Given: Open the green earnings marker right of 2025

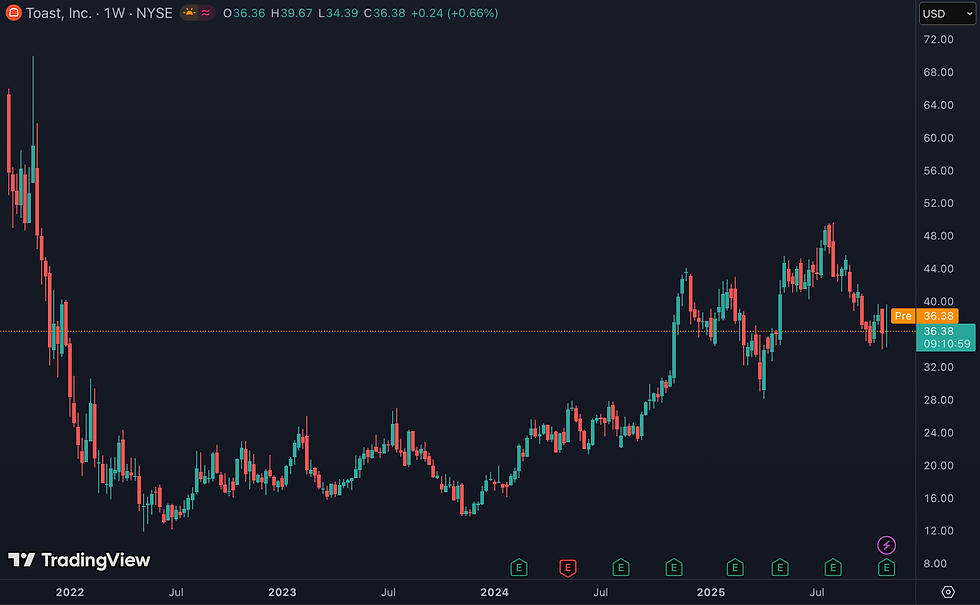Looking at the screenshot, I should point(735,568).
